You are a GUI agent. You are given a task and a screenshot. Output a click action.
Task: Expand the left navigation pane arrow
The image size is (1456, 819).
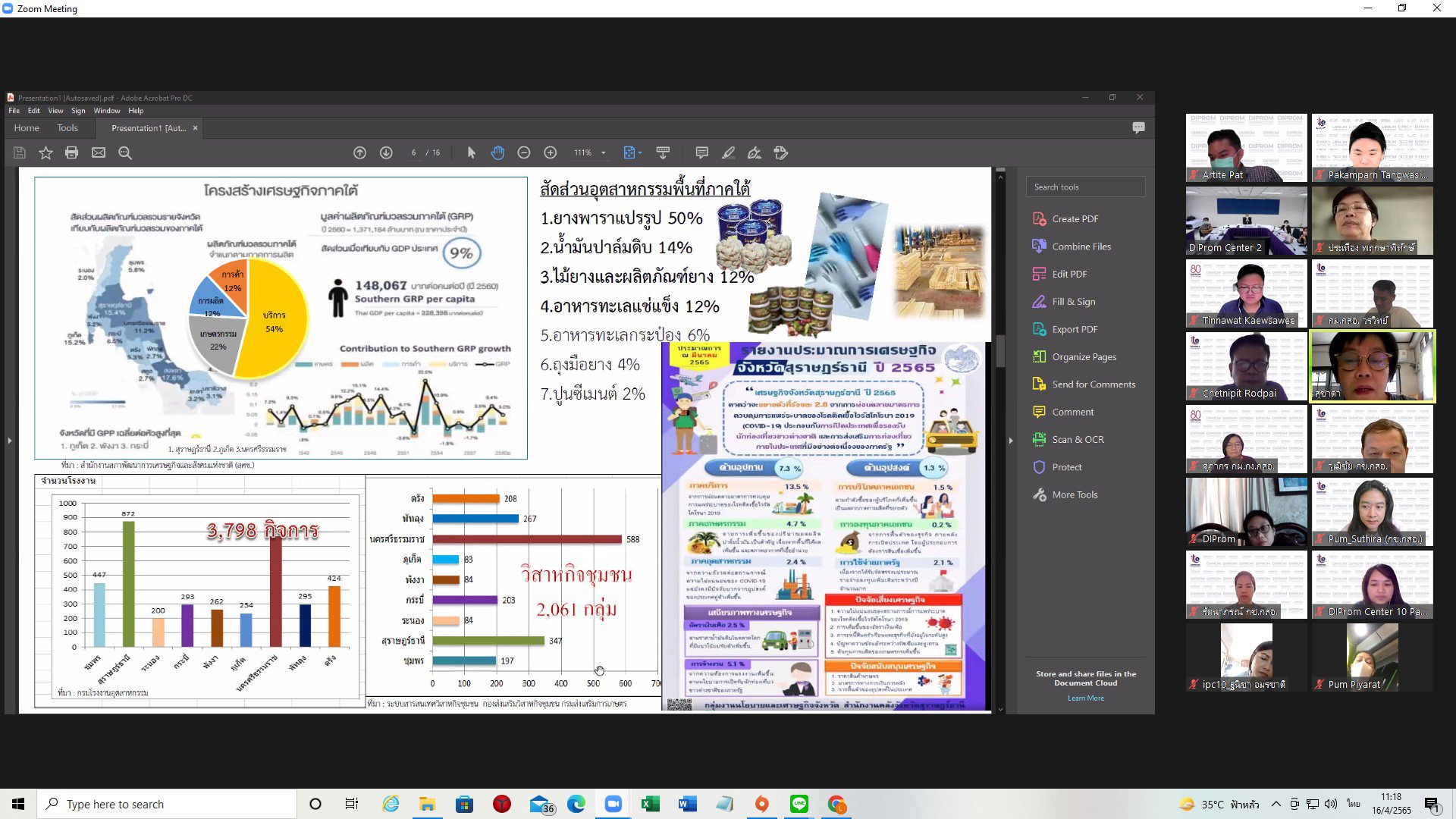click(10, 440)
